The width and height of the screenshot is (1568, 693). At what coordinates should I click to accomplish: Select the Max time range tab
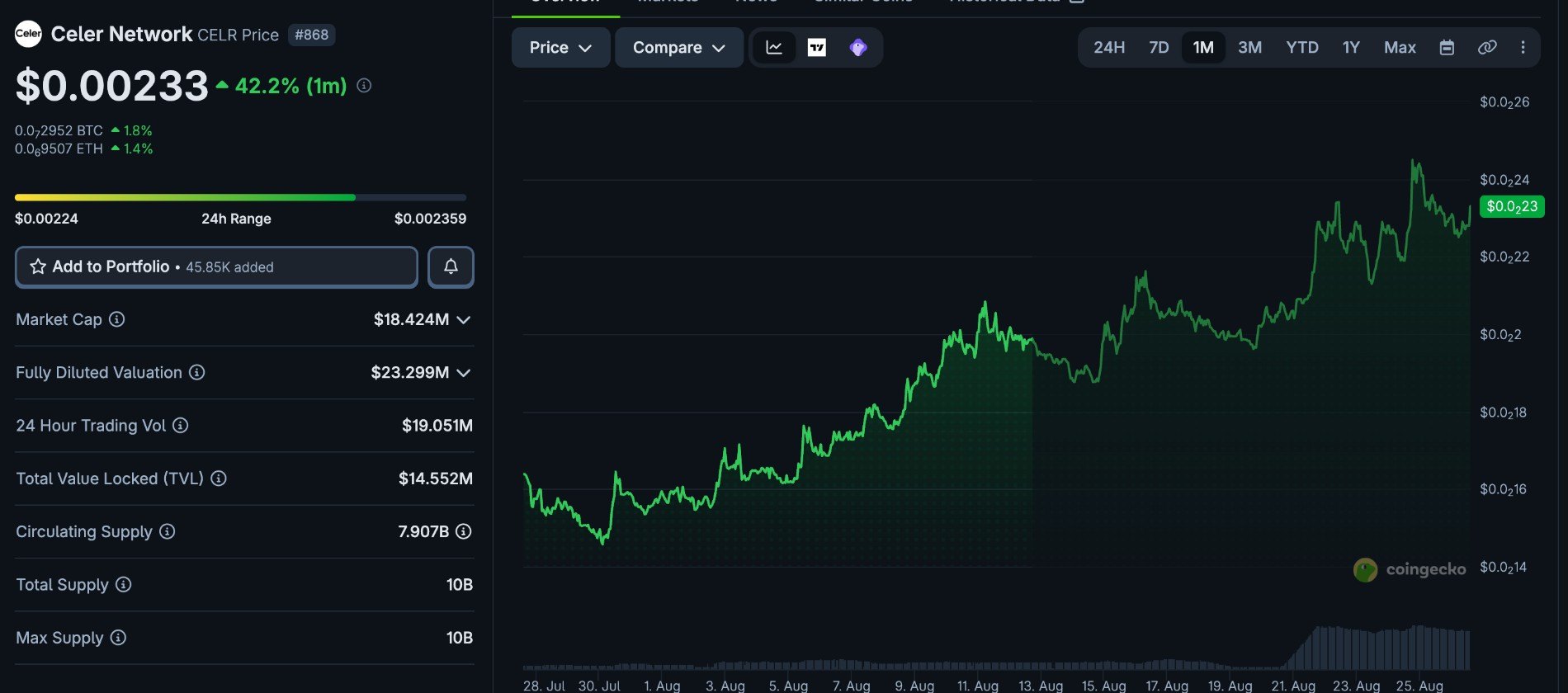point(1400,47)
